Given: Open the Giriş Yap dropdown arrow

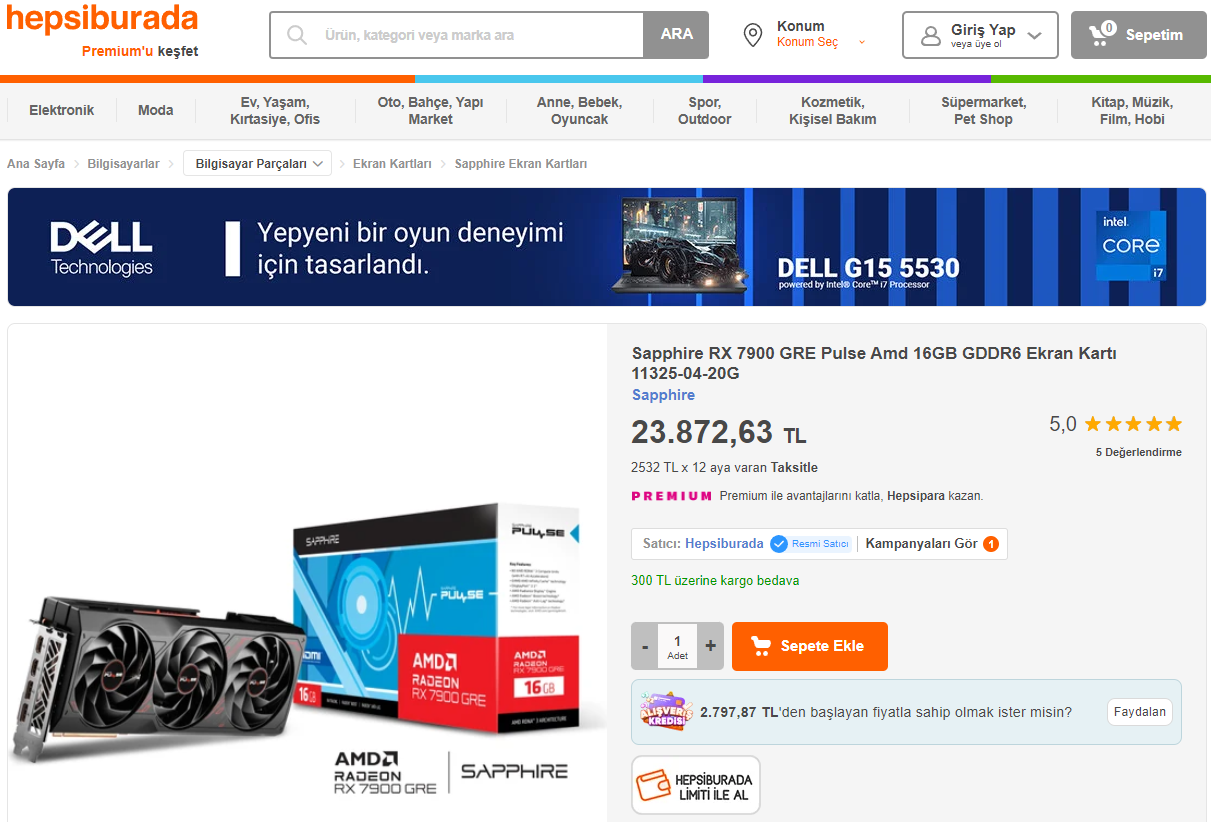Looking at the screenshot, I should [1035, 36].
